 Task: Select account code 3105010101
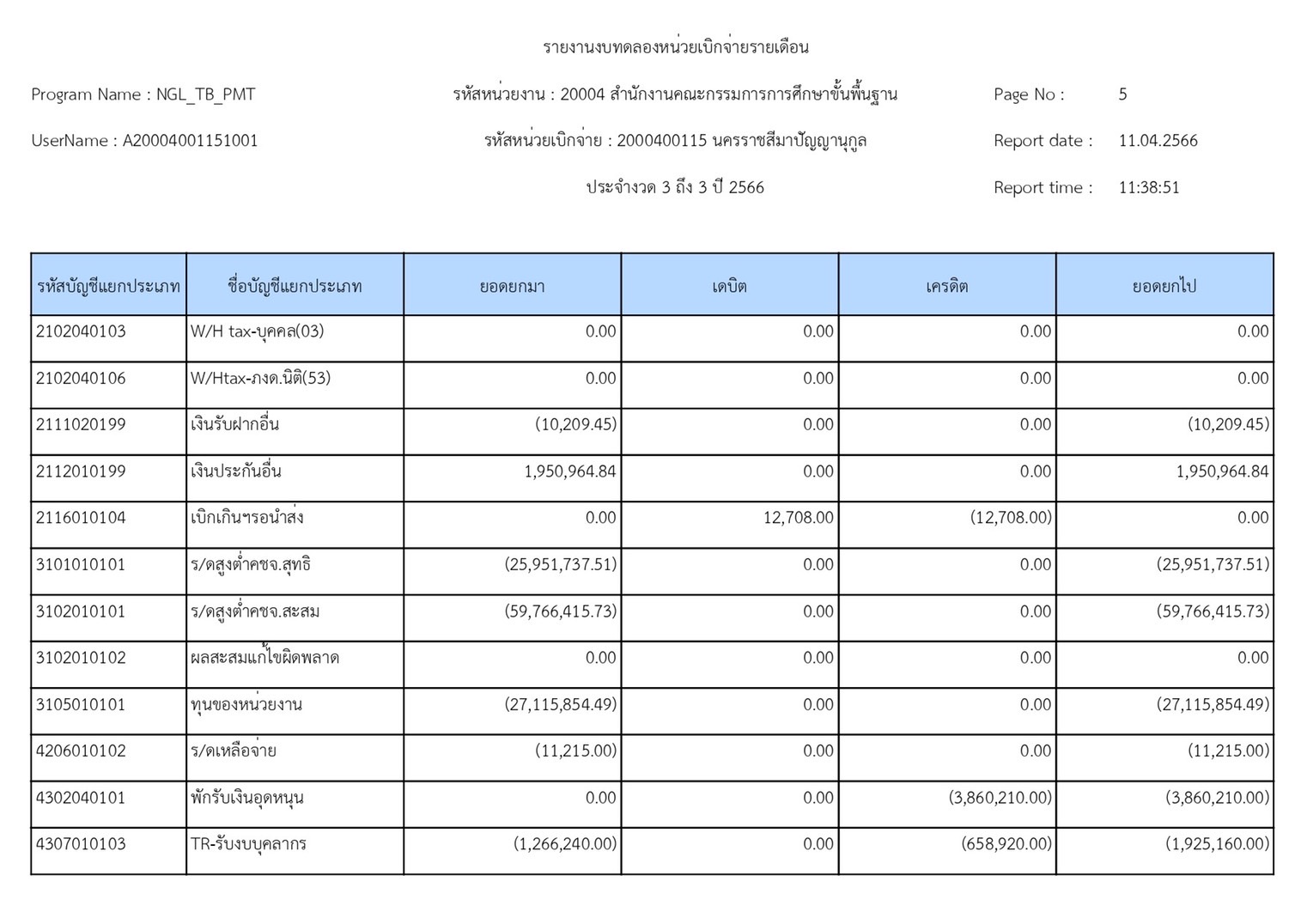pyautogui.click(x=81, y=704)
